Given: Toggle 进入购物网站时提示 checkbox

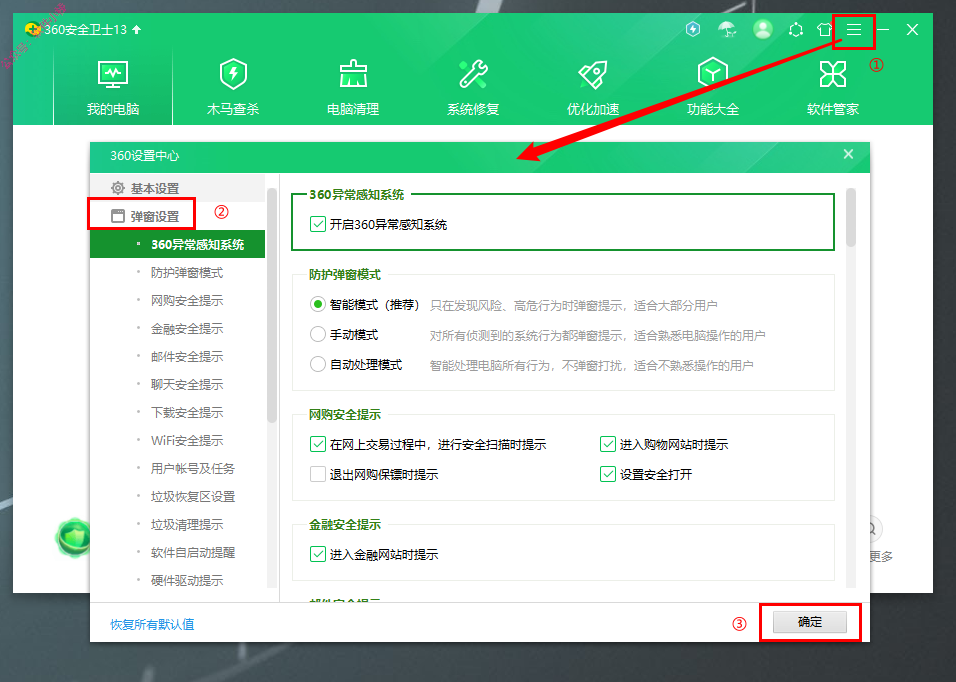Looking at the screenshot, I should [x=608, y=444].
